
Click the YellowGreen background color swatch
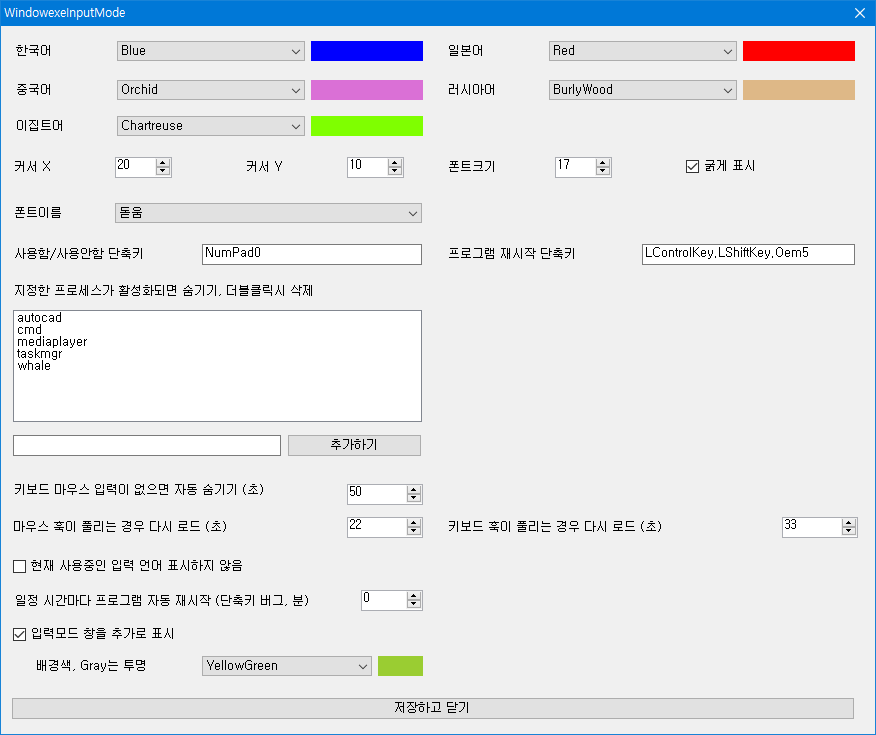point(400,666)
